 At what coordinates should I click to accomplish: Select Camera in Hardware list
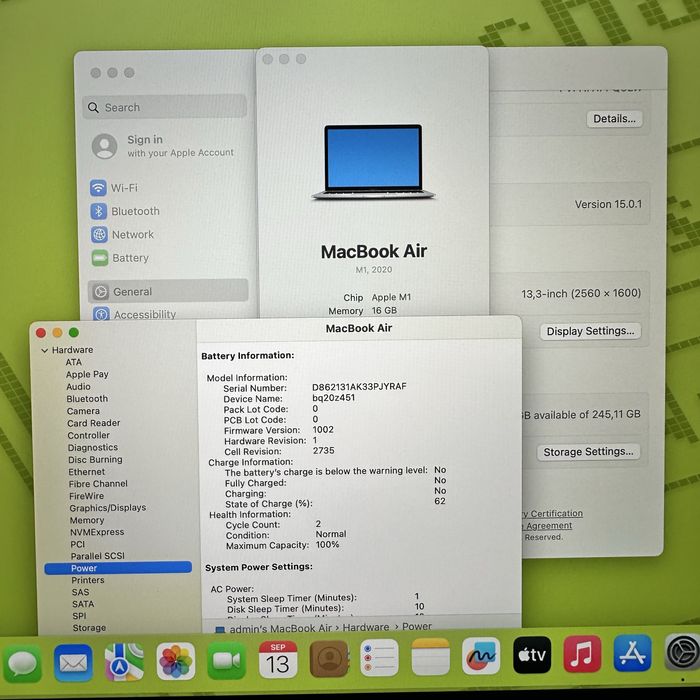tap(83, 411)
